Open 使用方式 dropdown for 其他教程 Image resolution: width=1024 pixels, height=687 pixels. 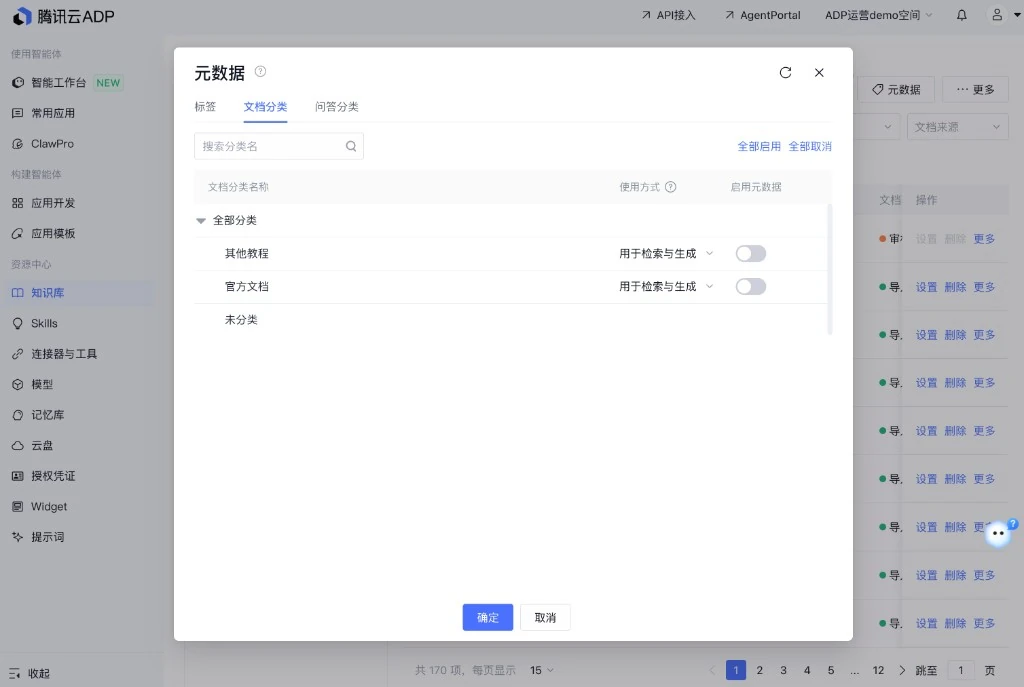click(666, 253)
